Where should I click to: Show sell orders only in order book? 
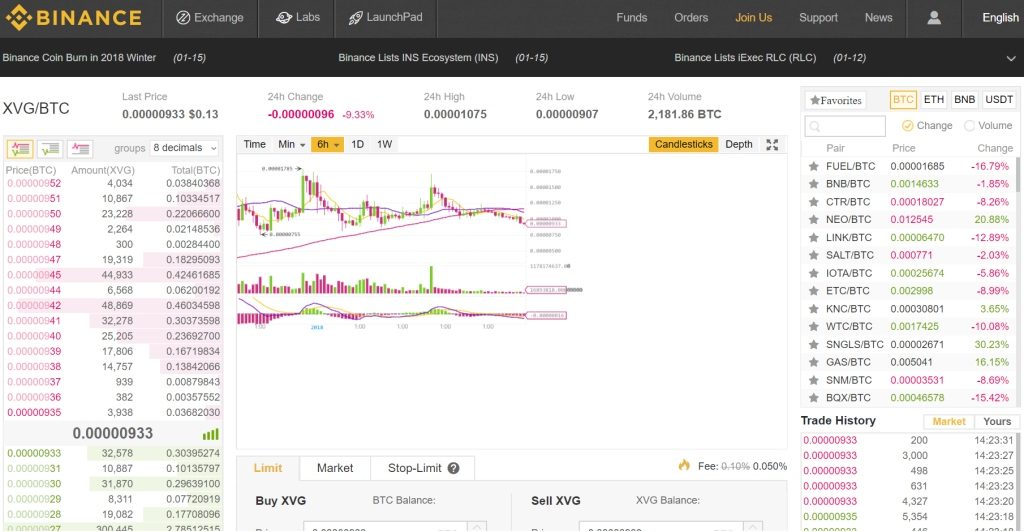pos(80,149)
